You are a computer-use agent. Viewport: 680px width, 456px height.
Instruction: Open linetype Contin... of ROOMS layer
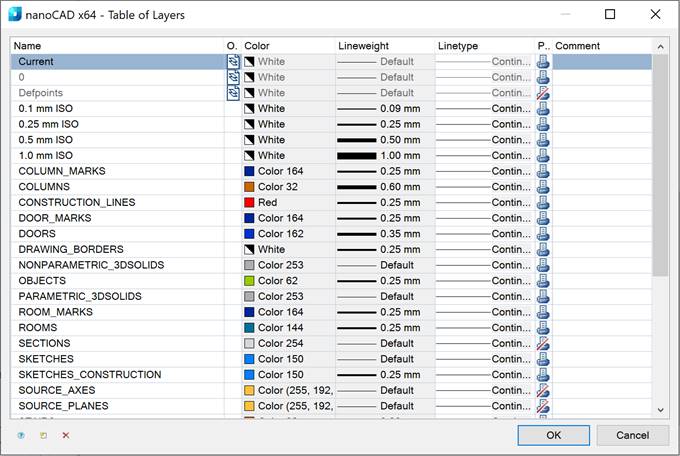484,328
